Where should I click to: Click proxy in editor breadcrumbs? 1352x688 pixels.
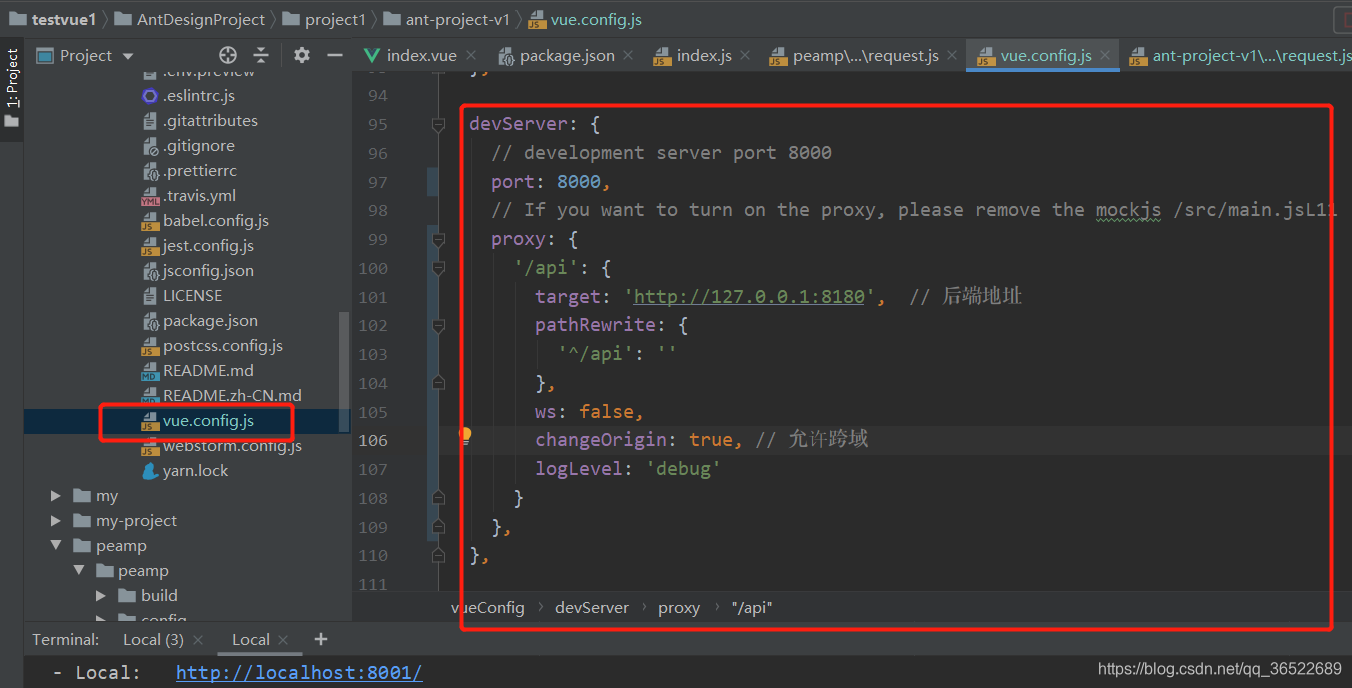[679, 608]
